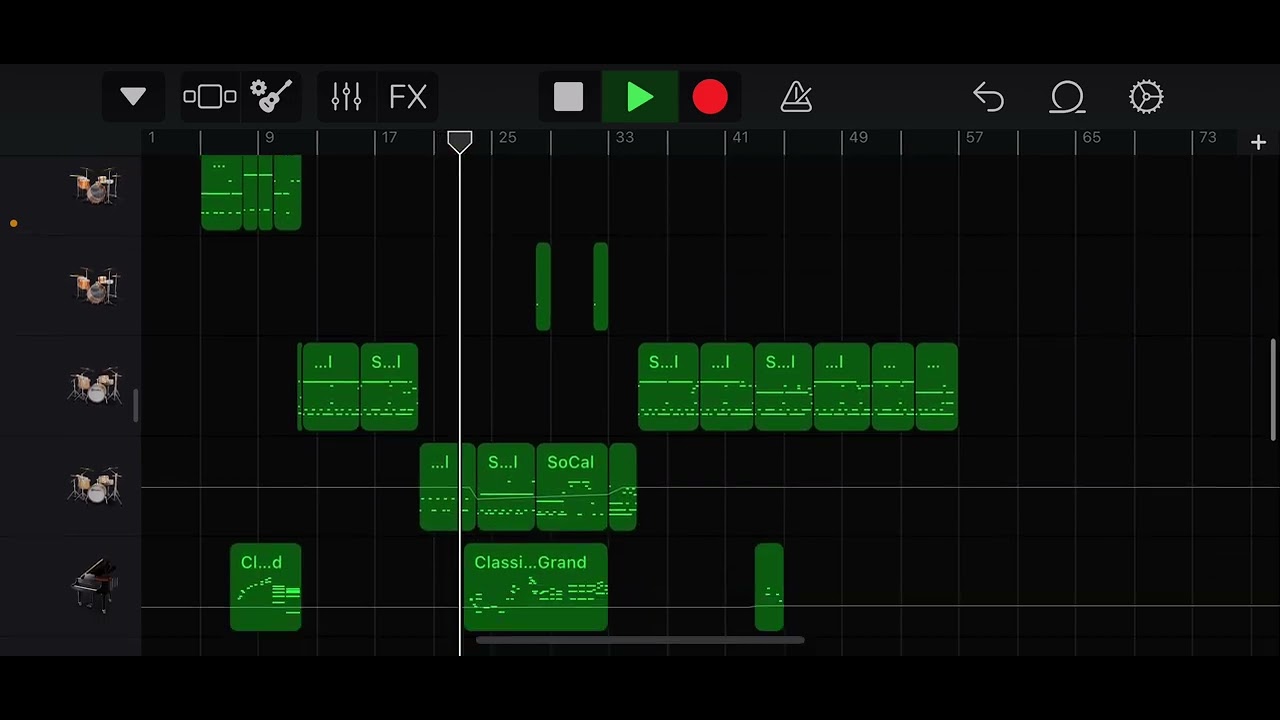Image resolution: width=1280 pixels, height=720 pixels.
Task: Select the playhead marker on ruler
Action: [459, 142]
